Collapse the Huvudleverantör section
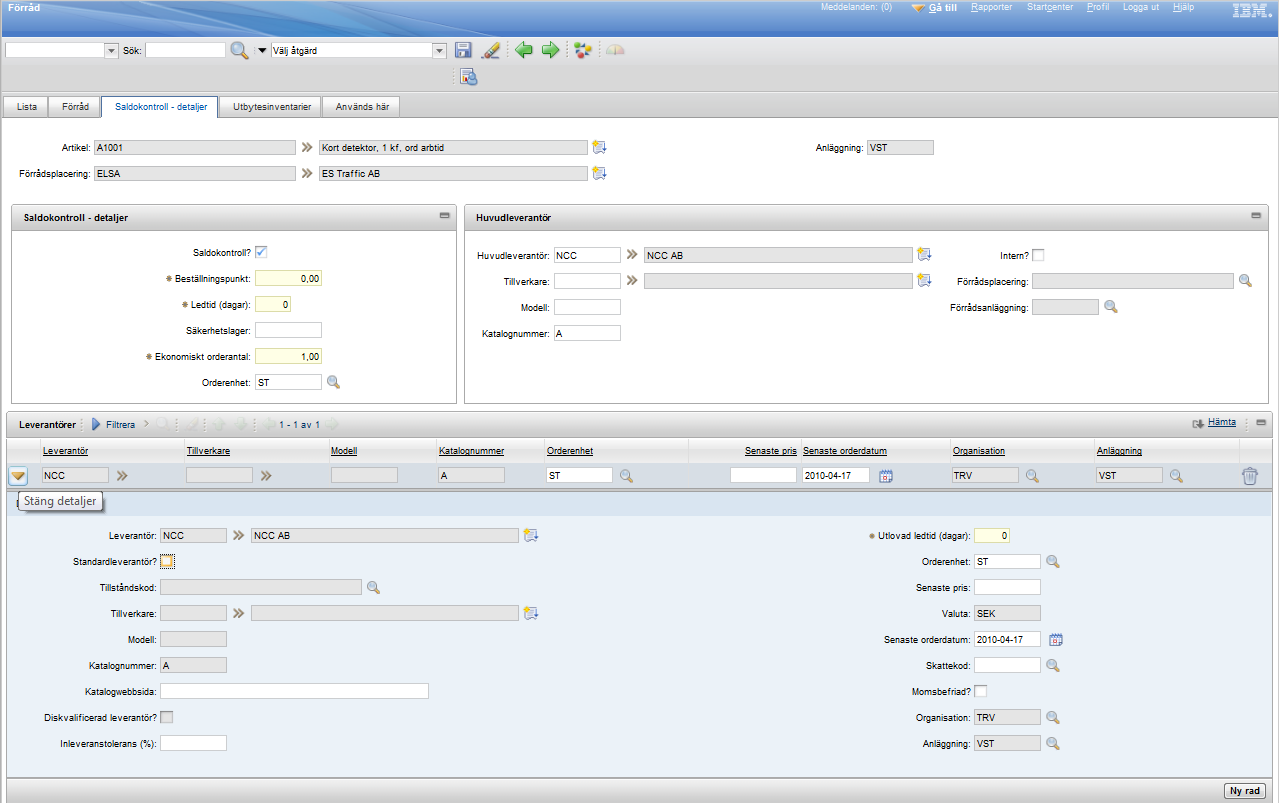The height and width of the screenshot is (803, 1279). tap(1256, 216)
